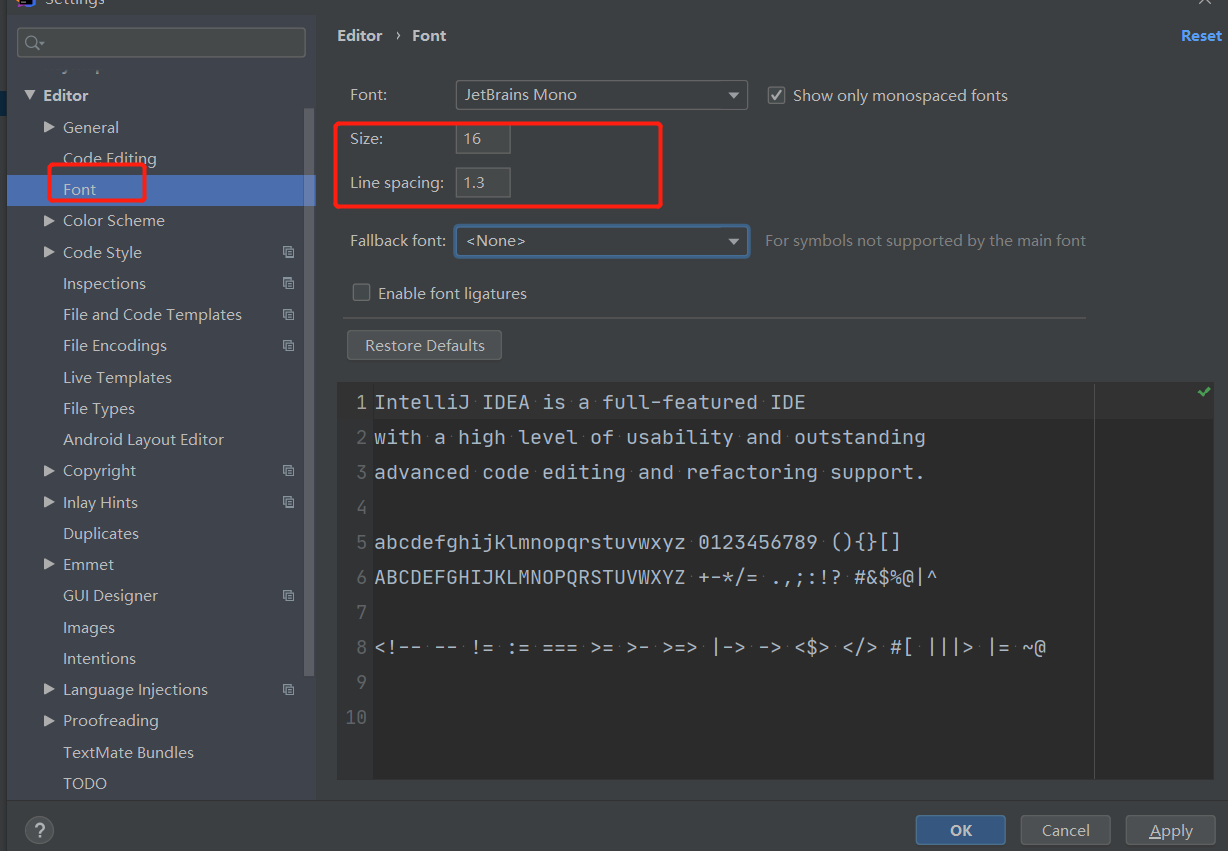Screen dimensions: 1228x851
Task: Expand the Emmet node
Action: 49,564
